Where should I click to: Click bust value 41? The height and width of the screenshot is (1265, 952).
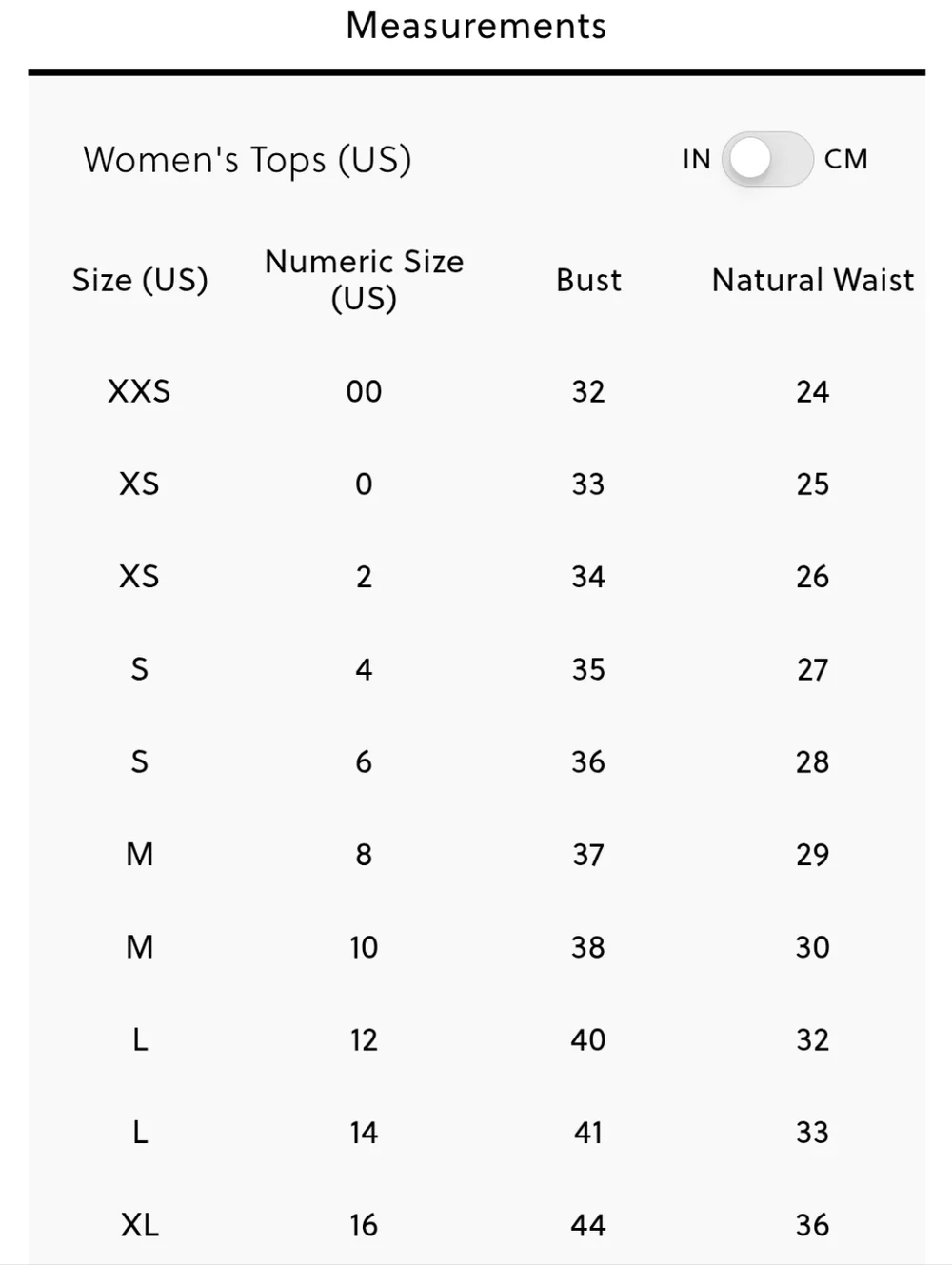coord(588,1133)
